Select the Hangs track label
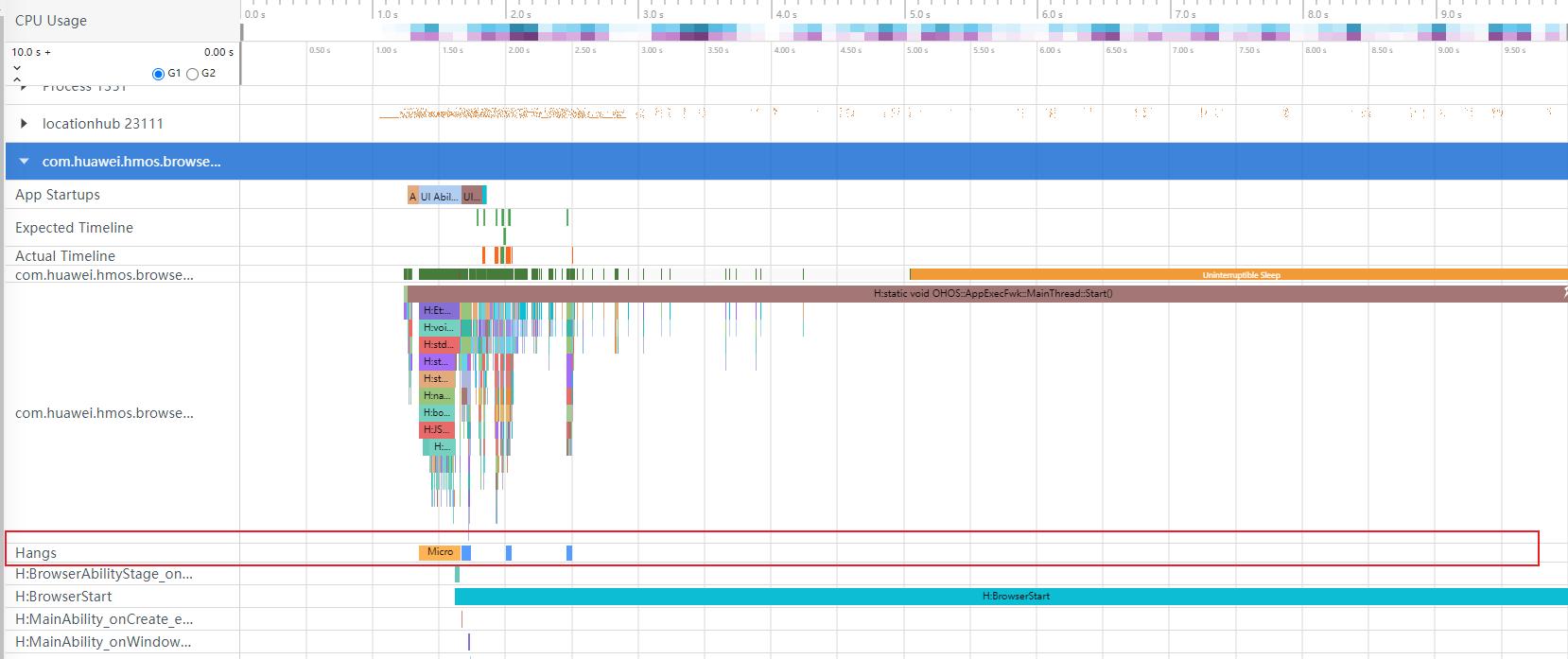 pos(36,553)
